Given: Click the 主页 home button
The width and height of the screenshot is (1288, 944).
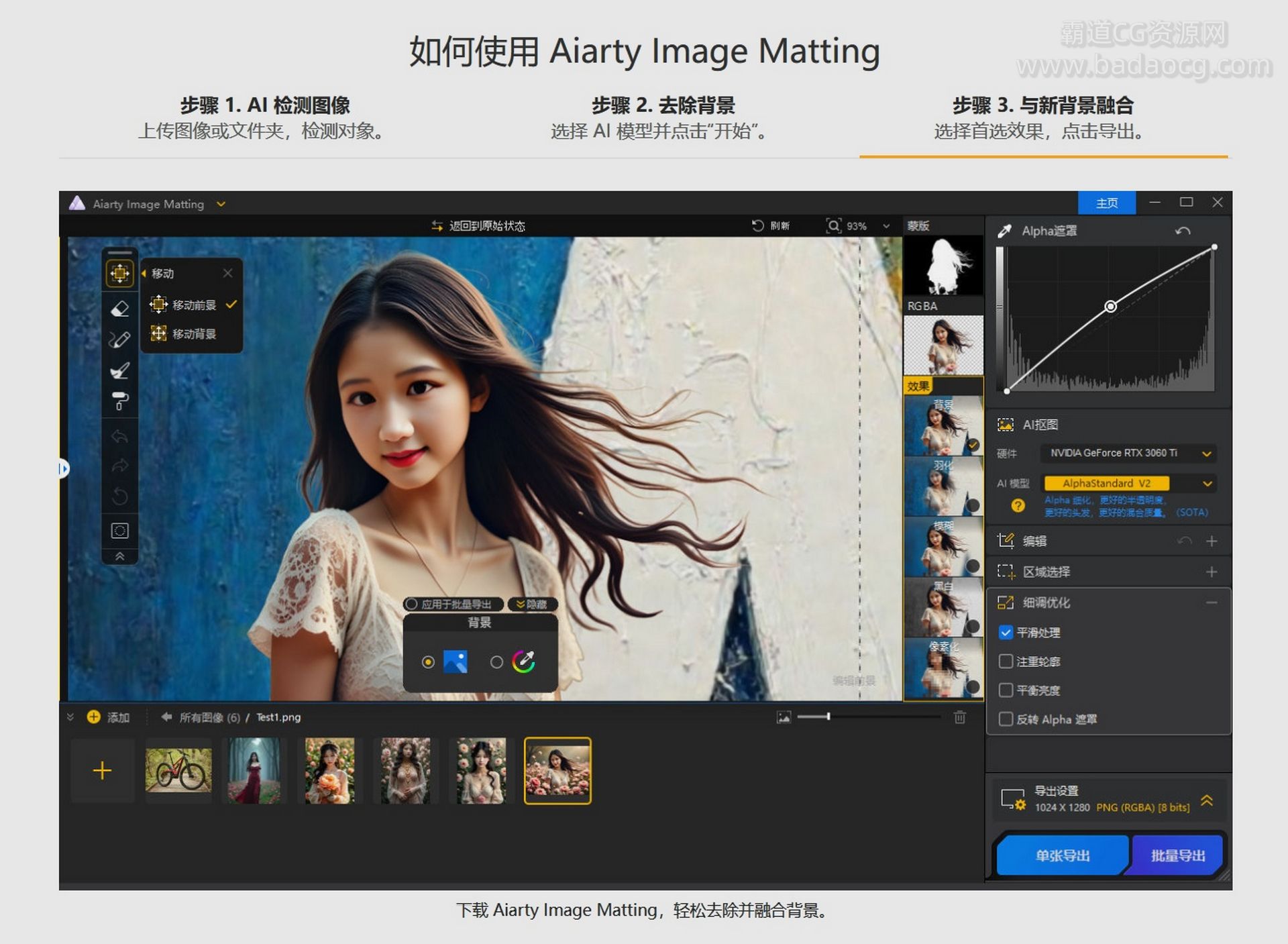Looking at the screenshot, I should click(x=1106, y=203).
